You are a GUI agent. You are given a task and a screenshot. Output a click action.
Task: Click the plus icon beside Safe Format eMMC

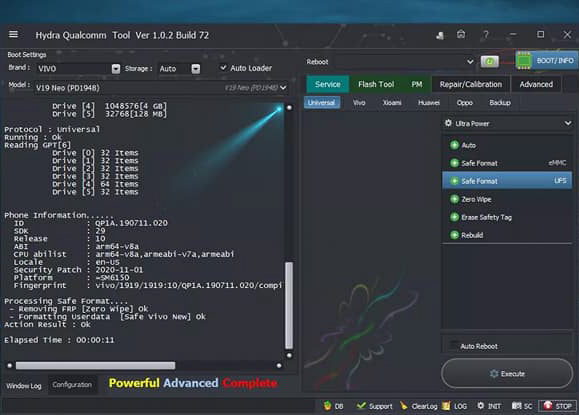click(x=454, y=163)
